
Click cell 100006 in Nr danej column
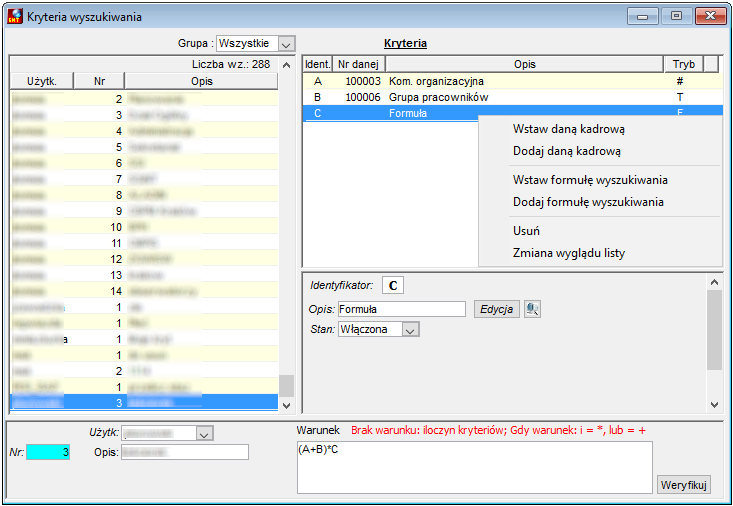[x=363, y=97]
